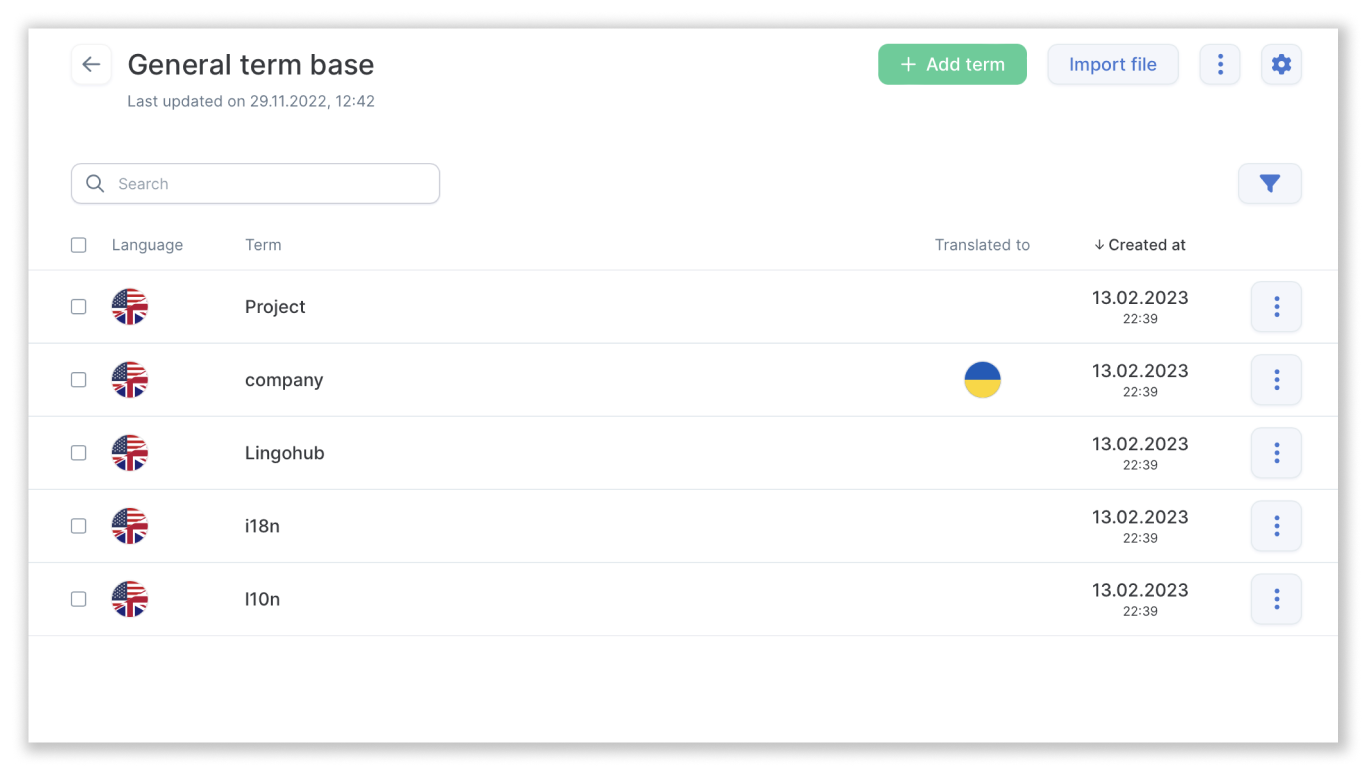Viewport: 1367px width, 771px height.
Task: Sort by the Created at column
Action: 1140,245
